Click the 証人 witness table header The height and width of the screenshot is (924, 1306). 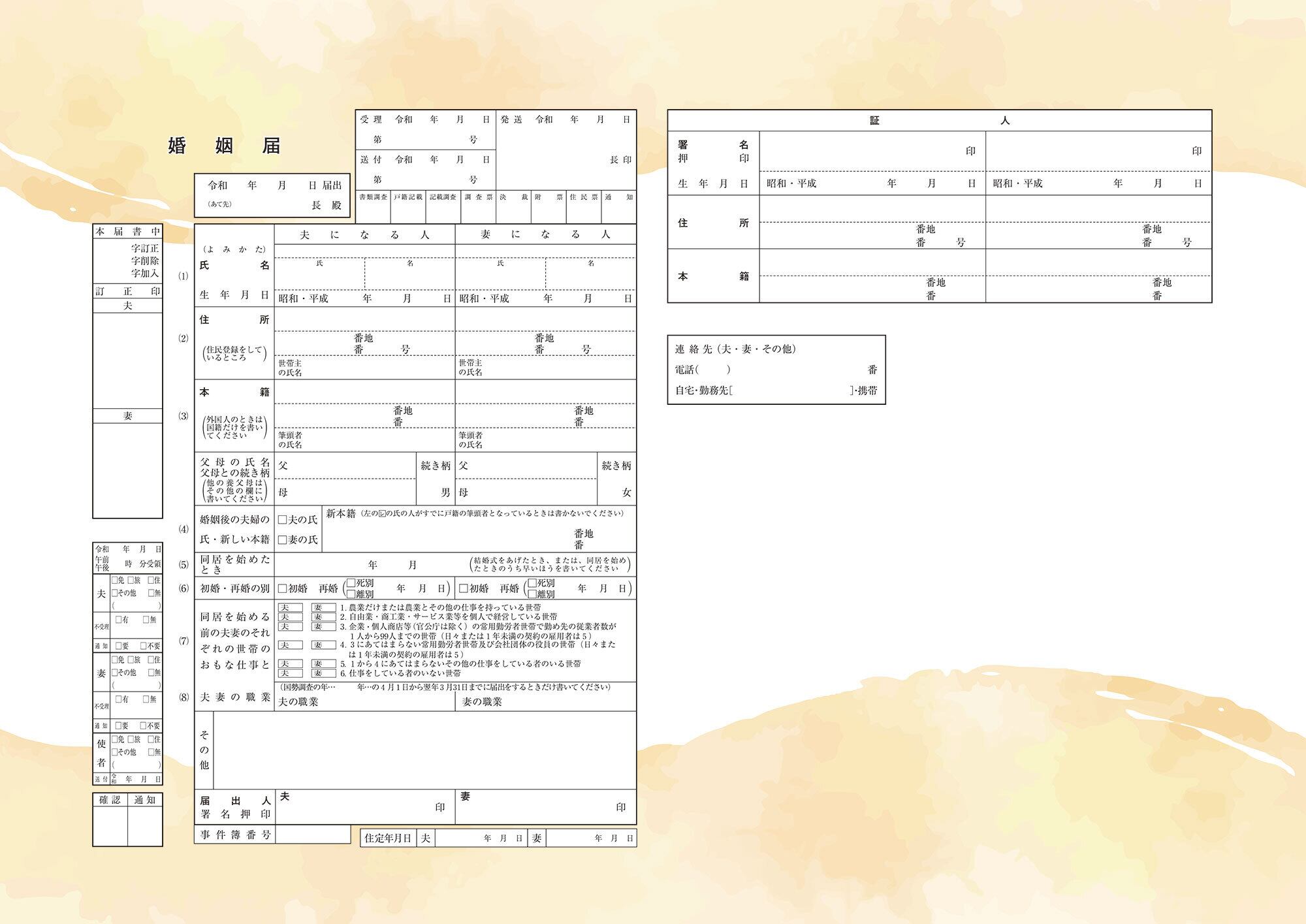coord(939,121)
